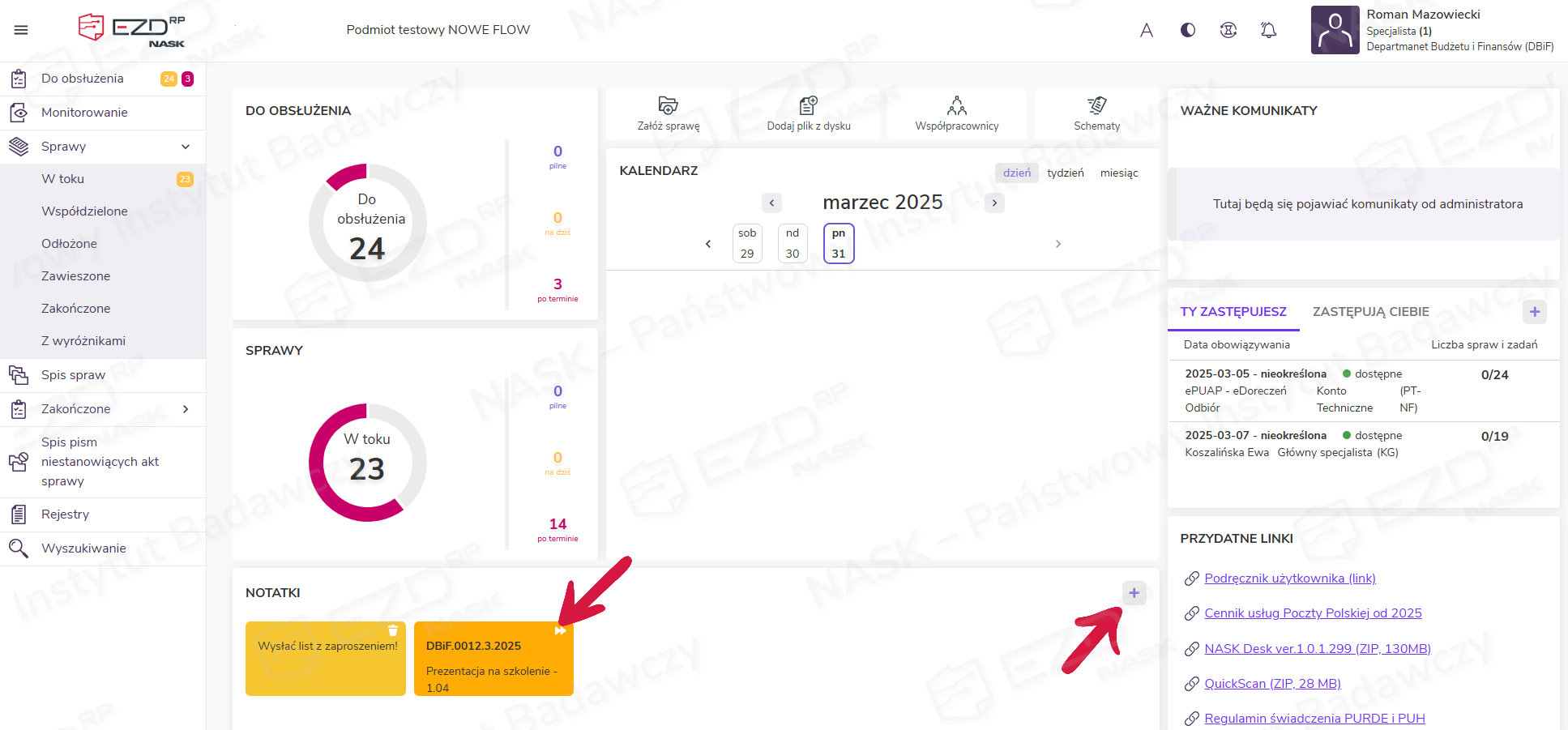Go to next month in calendar
Viewport: 1568px width, 730px height.
point(994,203)
